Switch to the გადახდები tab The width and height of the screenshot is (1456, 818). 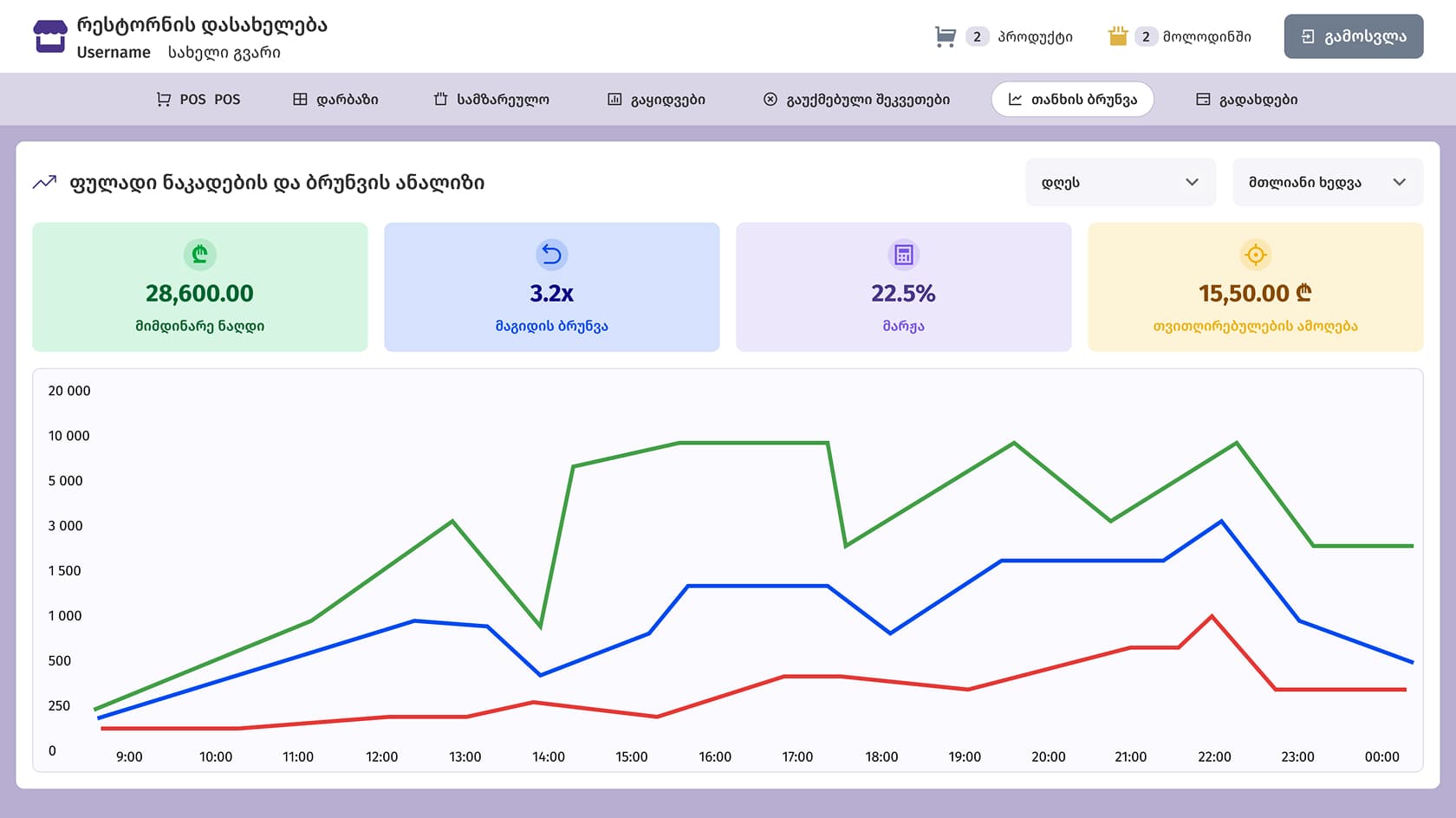tap(1246, 100)
